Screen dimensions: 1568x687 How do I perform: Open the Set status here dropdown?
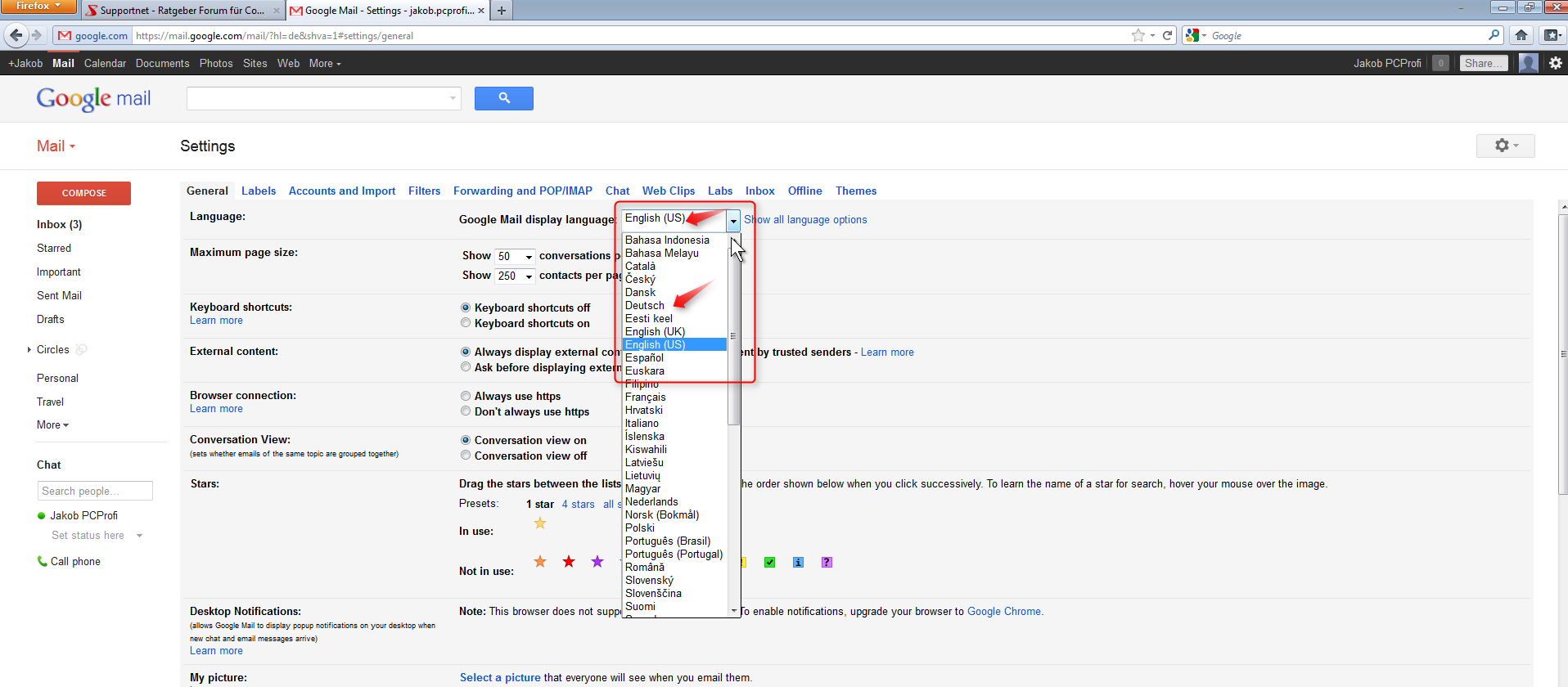[139, 536]
